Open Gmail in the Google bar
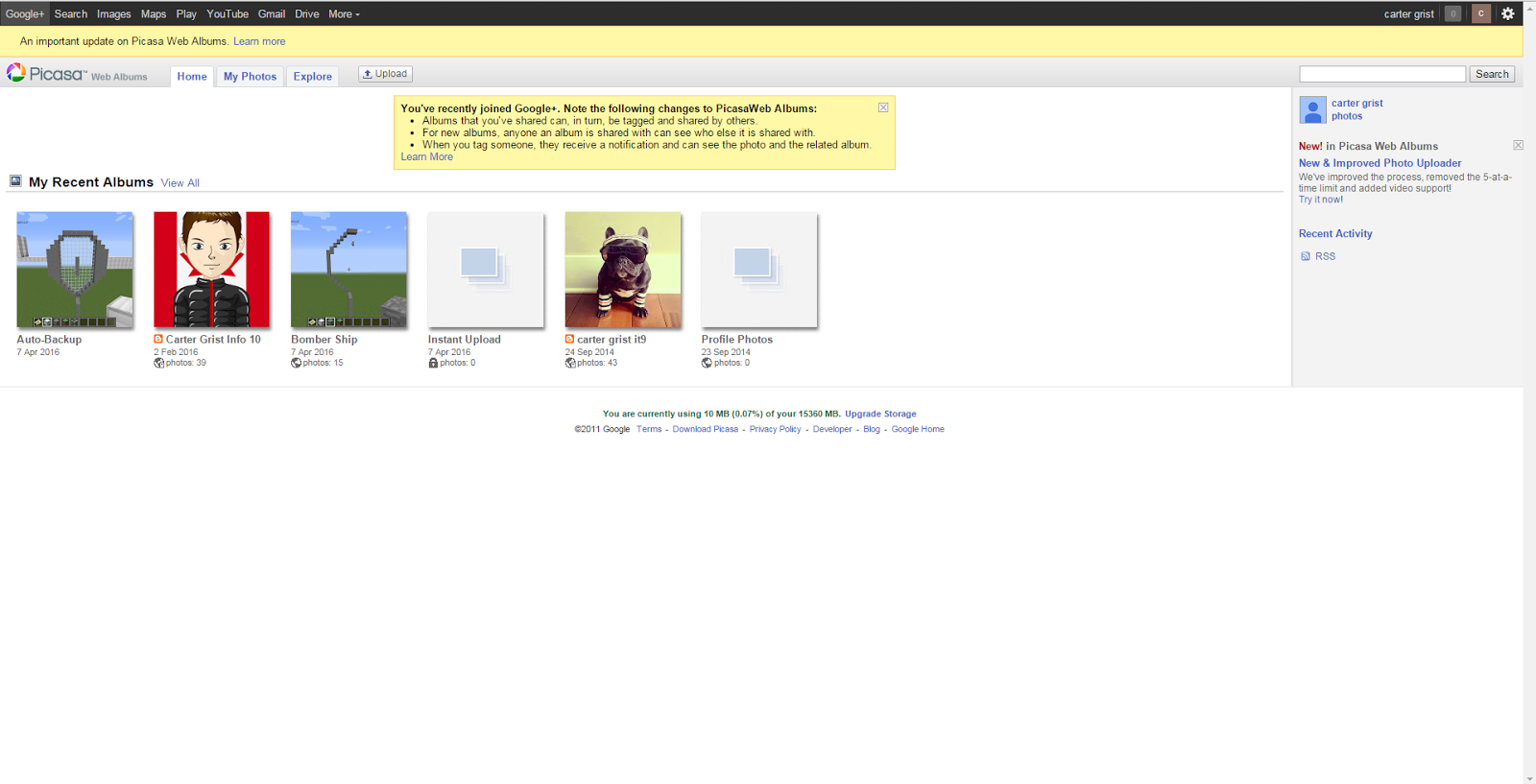The image size is (1536, 784). 272,13
